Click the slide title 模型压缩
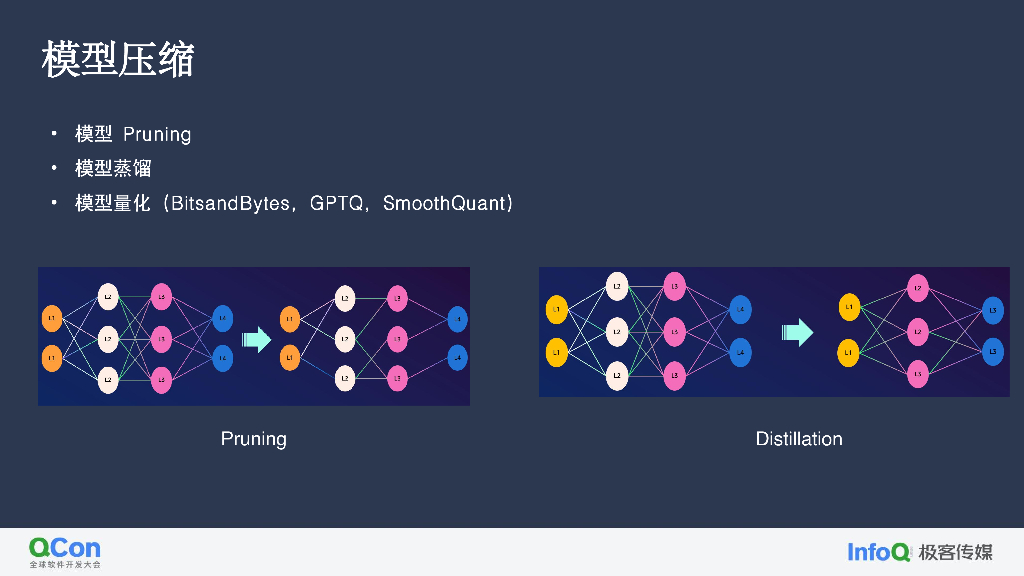The width and height of the screenshot is (1024, 576). [117, 60]
